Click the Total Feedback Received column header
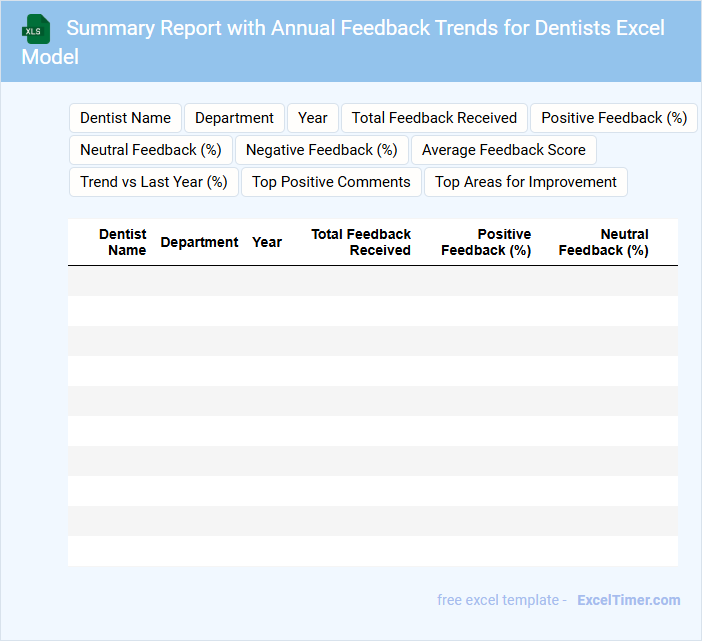Viewport: 702px width, 641px height. (x=361, y=242)
